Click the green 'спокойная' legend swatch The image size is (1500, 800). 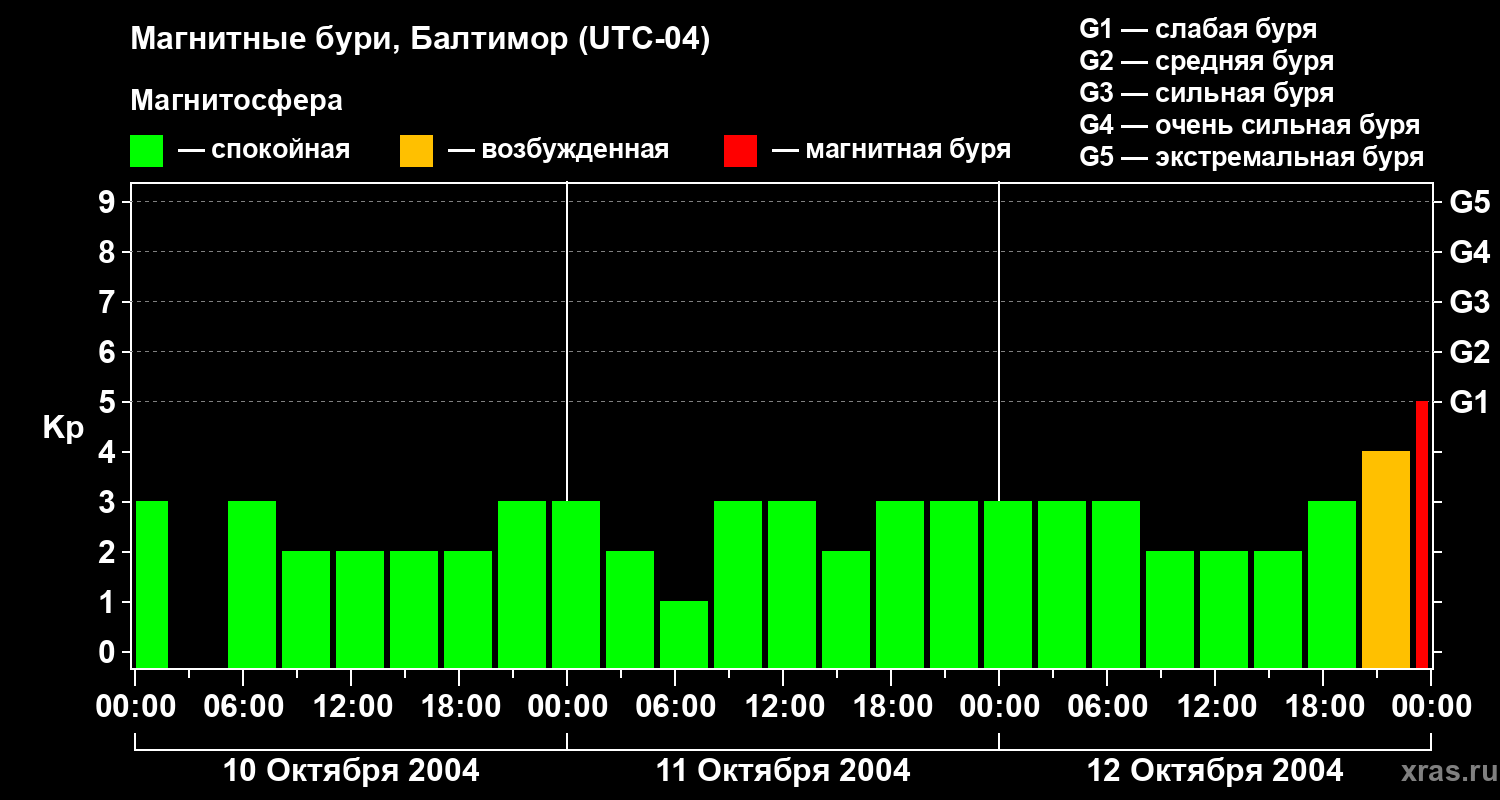146,151
